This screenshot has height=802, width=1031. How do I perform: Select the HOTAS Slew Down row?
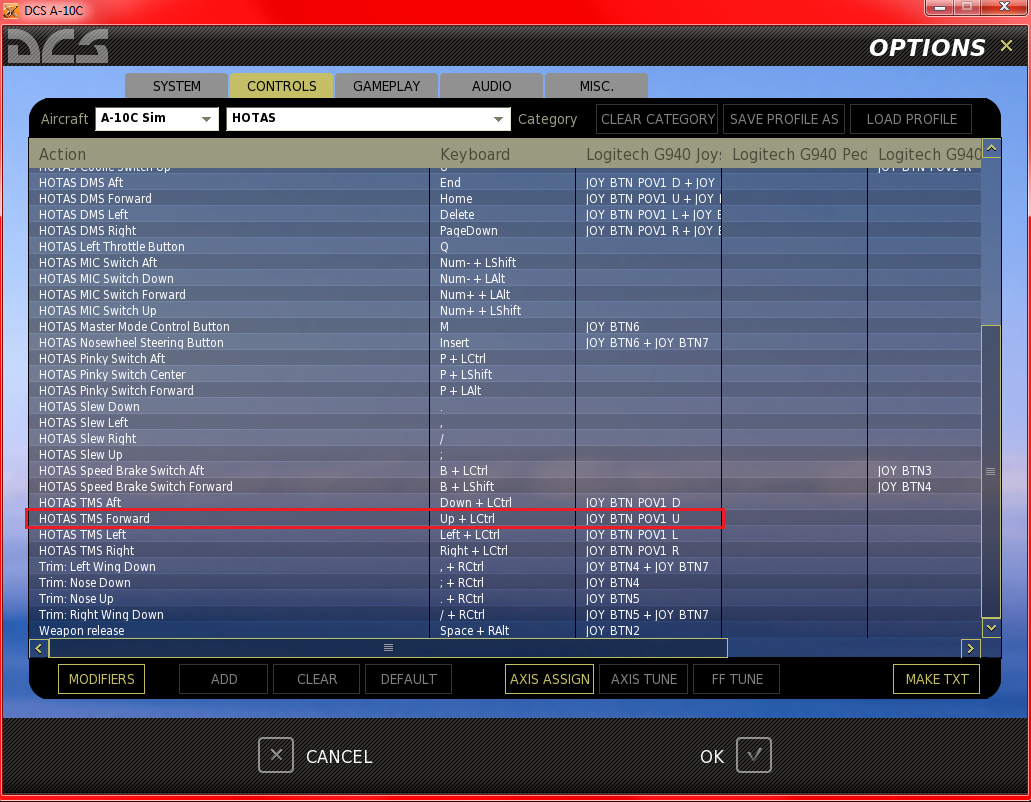coord(506,407)
